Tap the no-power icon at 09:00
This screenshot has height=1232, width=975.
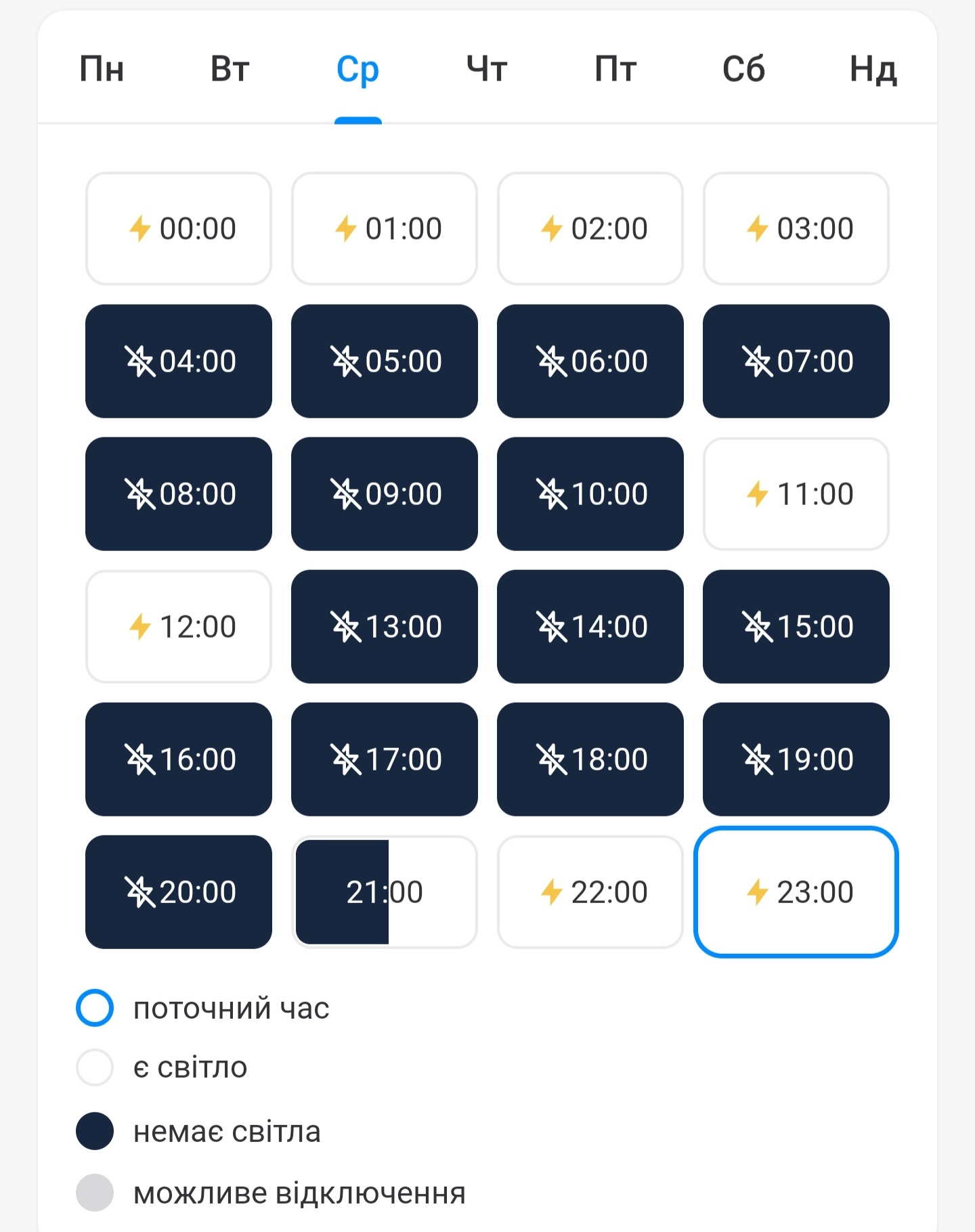[346, 493]
